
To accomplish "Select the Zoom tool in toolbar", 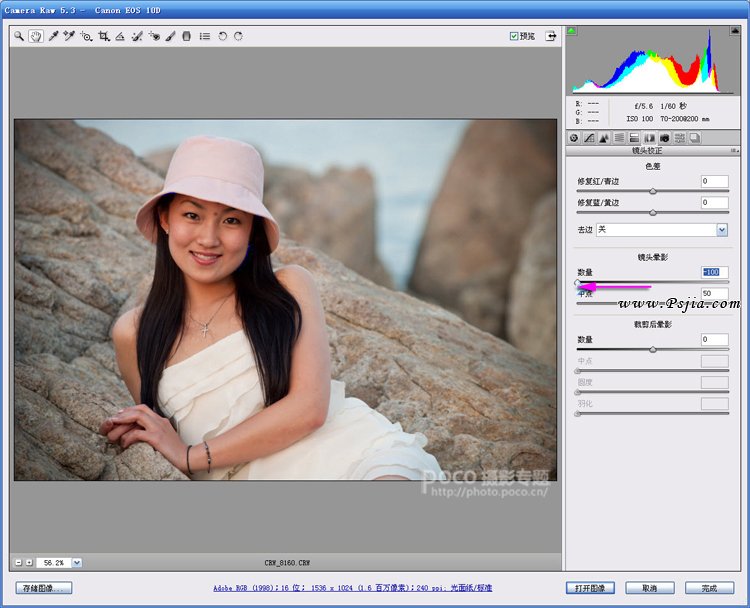I will pos(19,36).
